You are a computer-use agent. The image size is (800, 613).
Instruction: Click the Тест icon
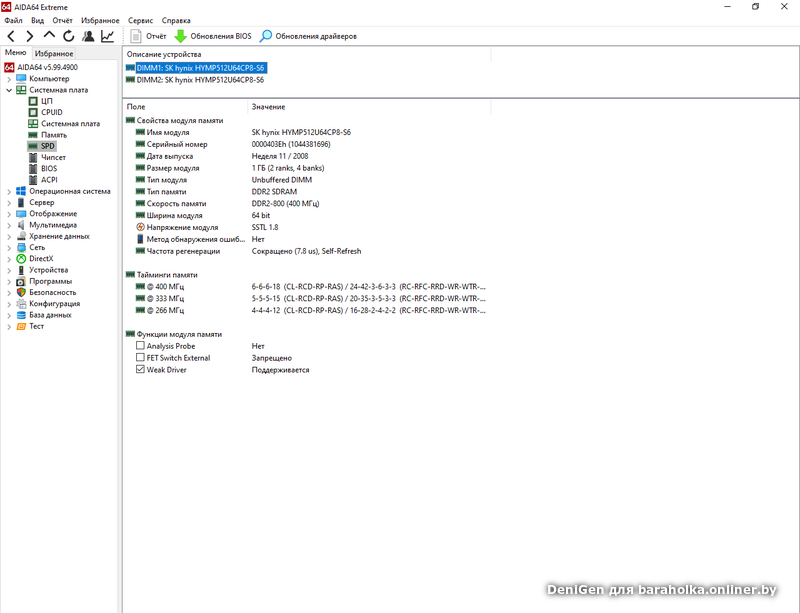point(21,326)
